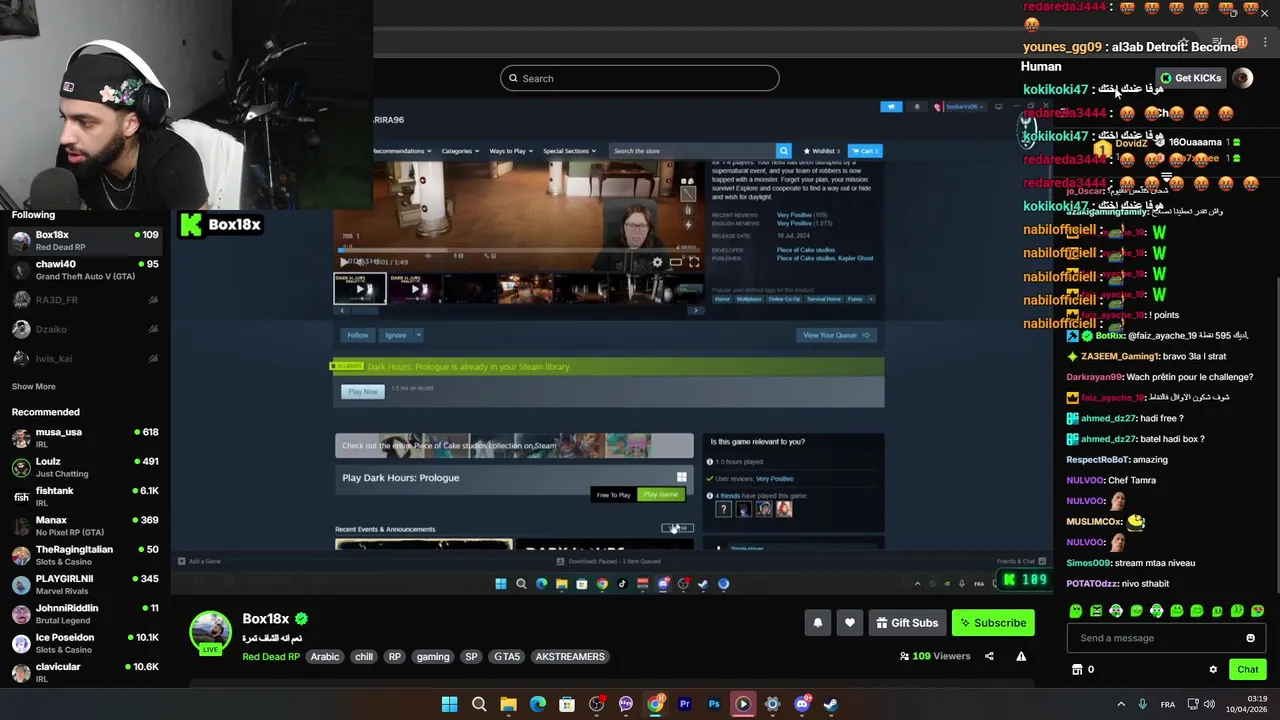Image resolution: width=1280 pixels, height=720 pixels.
Task: Select the SP tag
Action: point(471,657)
